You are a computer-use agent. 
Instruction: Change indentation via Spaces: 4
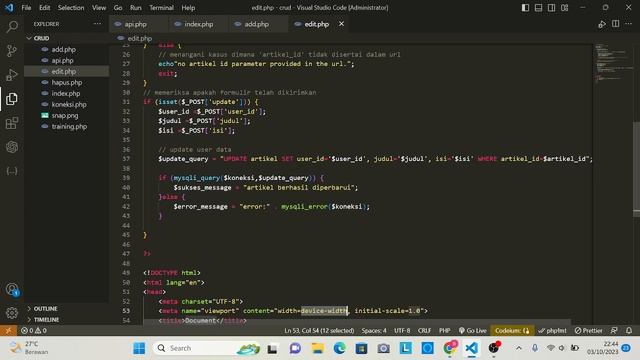click(x=374, y=331)
